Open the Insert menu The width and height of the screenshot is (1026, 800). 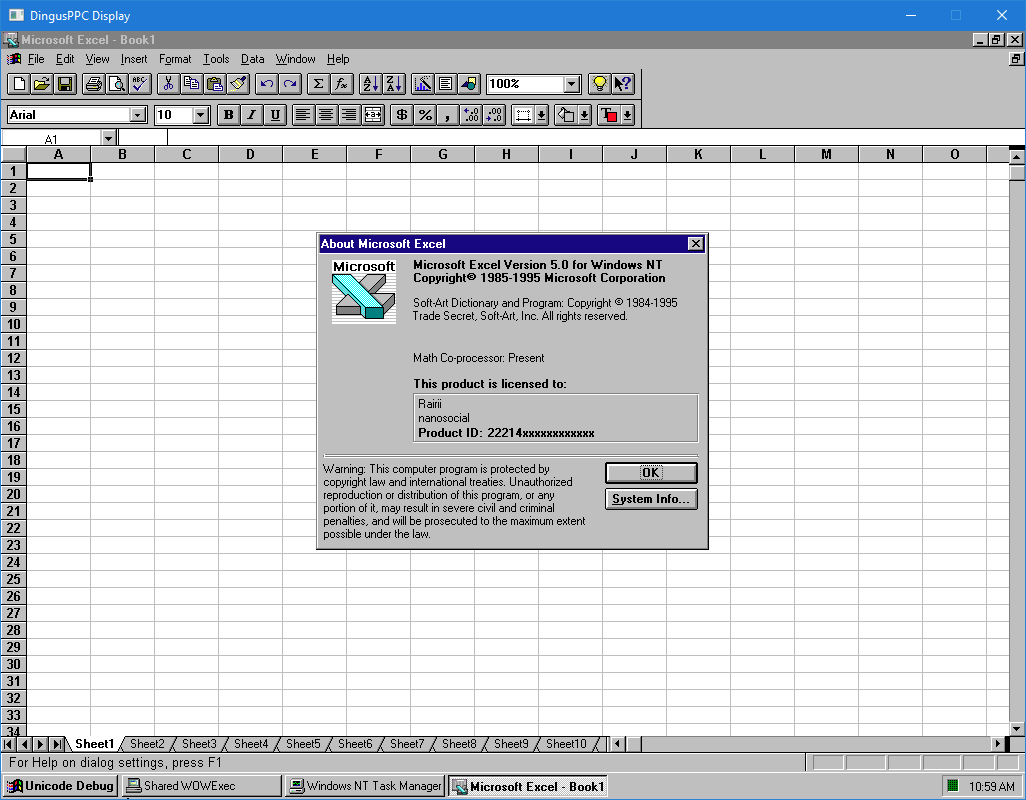(x=133, y=59)
